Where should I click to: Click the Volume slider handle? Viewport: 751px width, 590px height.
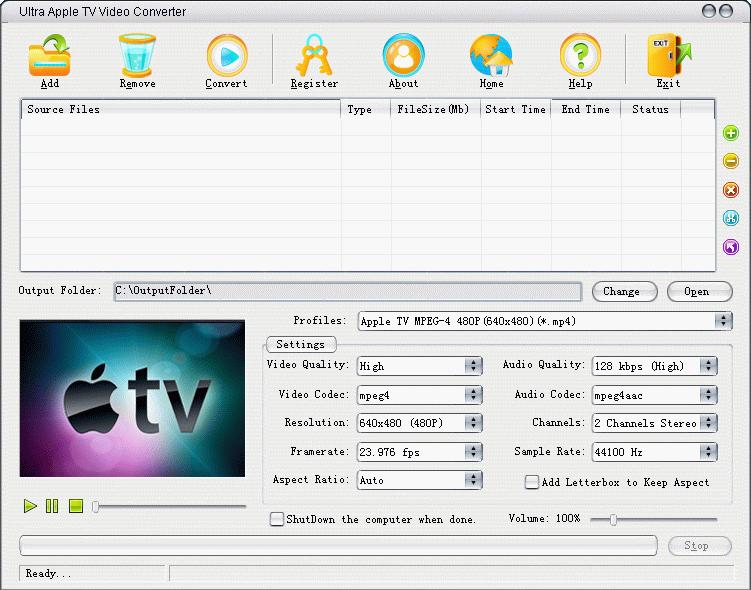(613, 519)
